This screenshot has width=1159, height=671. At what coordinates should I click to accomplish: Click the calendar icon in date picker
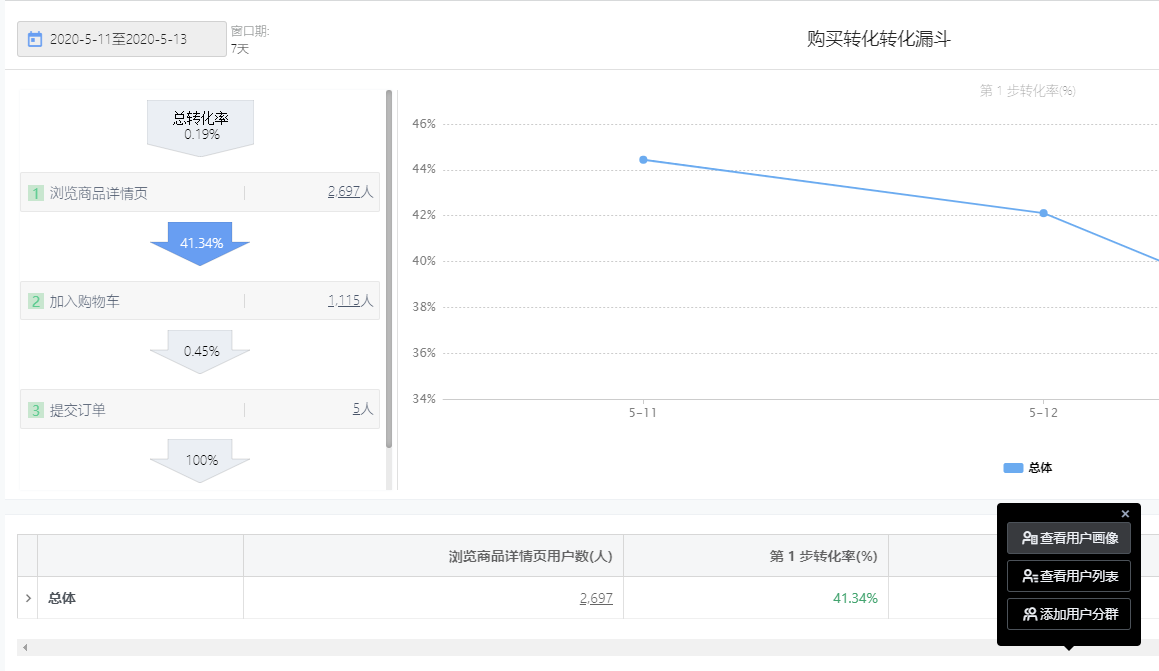tap(35, 40)
